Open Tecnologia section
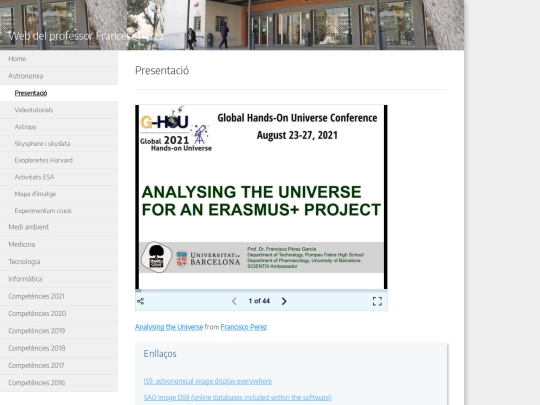 tap(59, 262)
